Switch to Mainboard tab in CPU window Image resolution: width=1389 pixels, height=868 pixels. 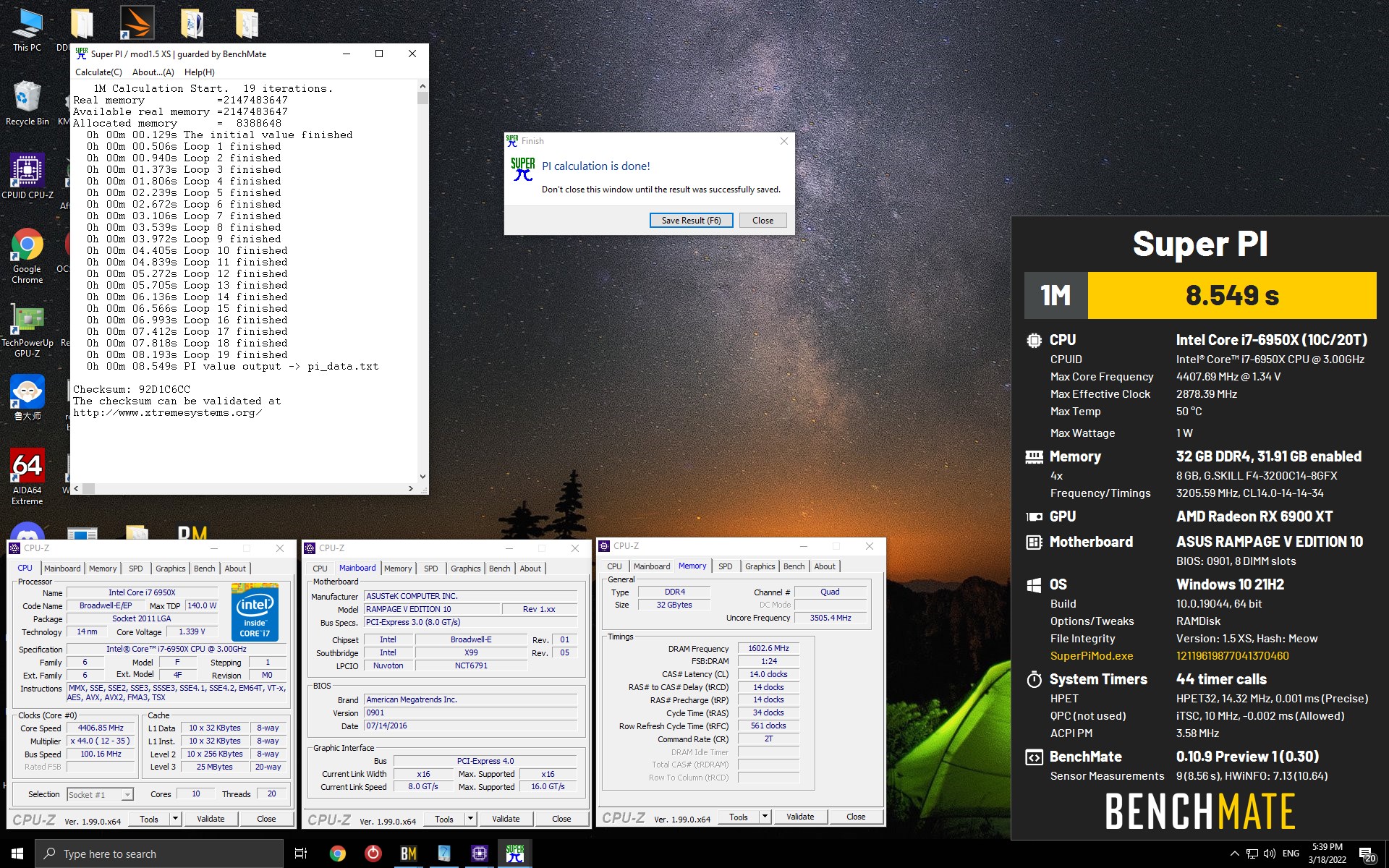(62, 569)
